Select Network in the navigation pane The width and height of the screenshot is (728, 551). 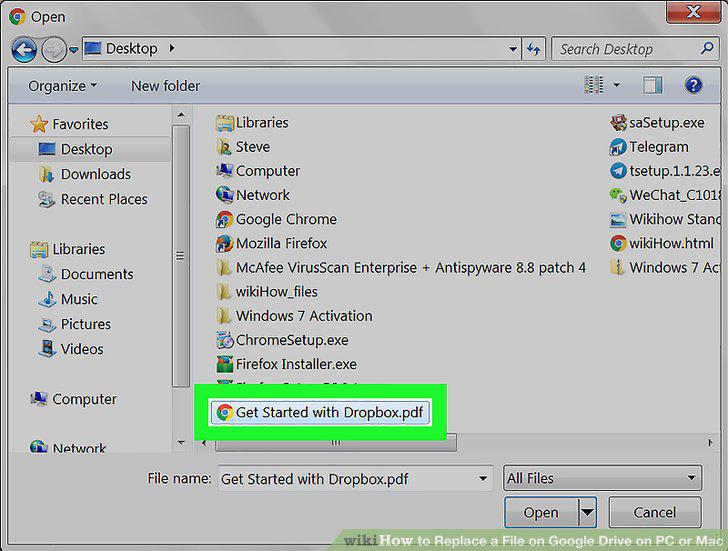click(x=68, y=447)
